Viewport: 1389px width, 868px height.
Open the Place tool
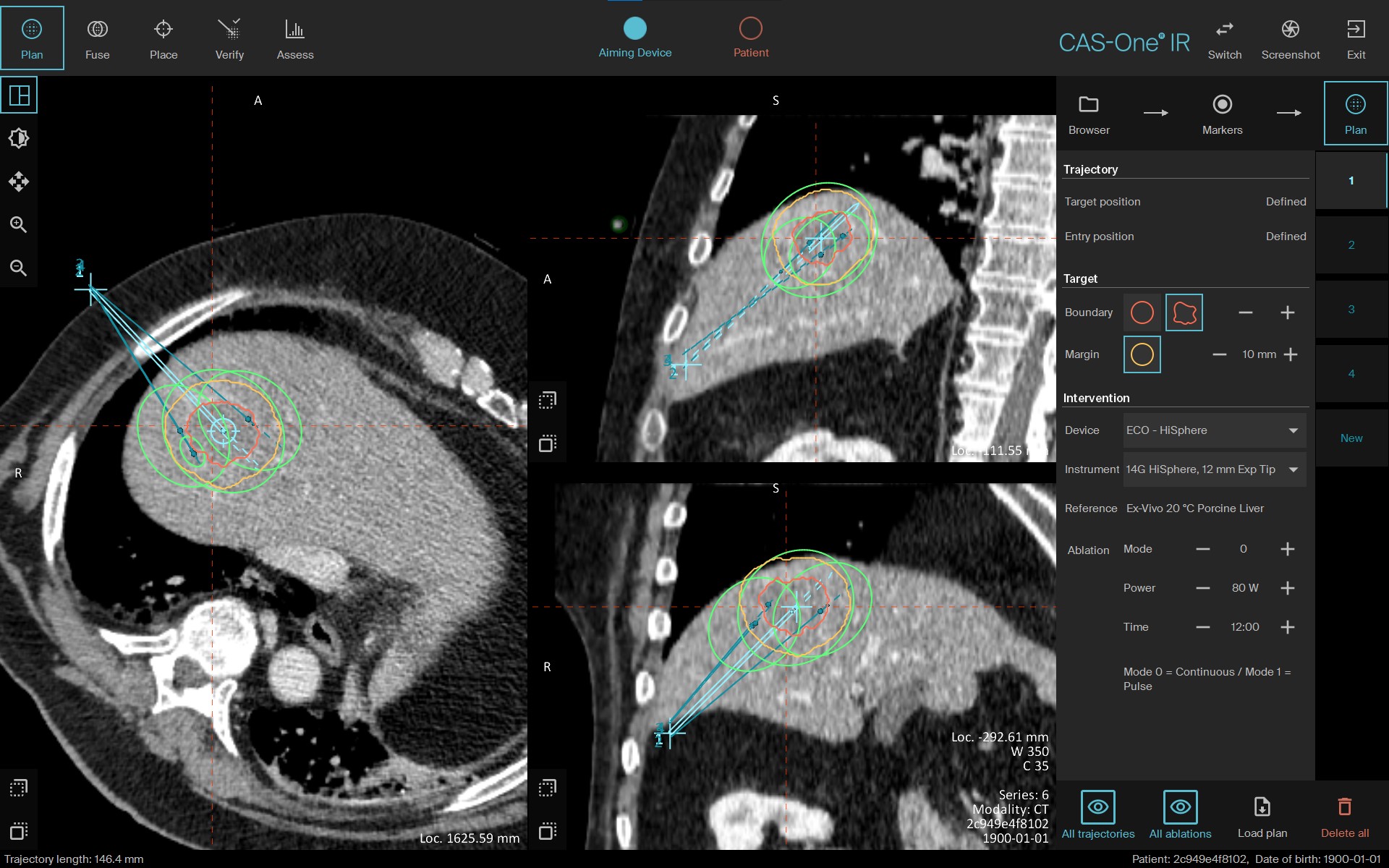pos(163,38)
